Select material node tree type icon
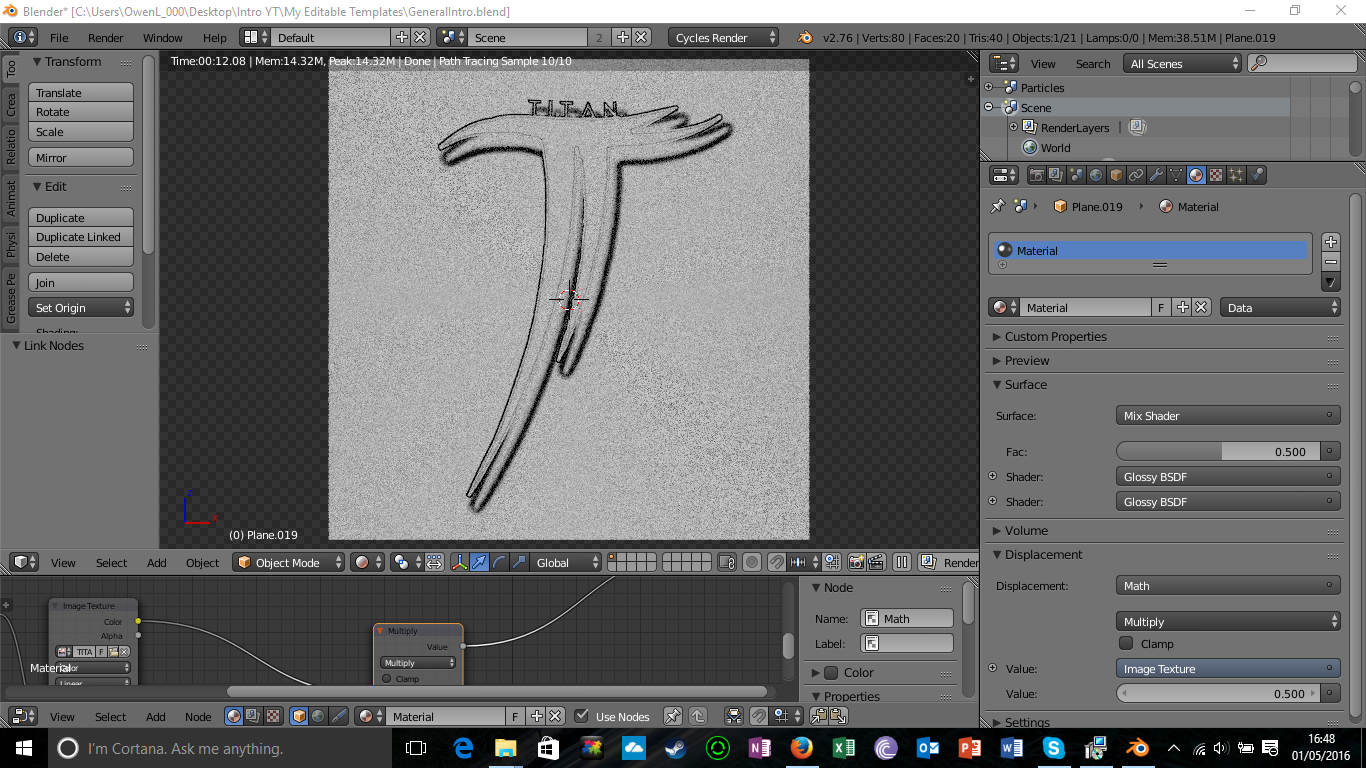 [x=233, y=716]
